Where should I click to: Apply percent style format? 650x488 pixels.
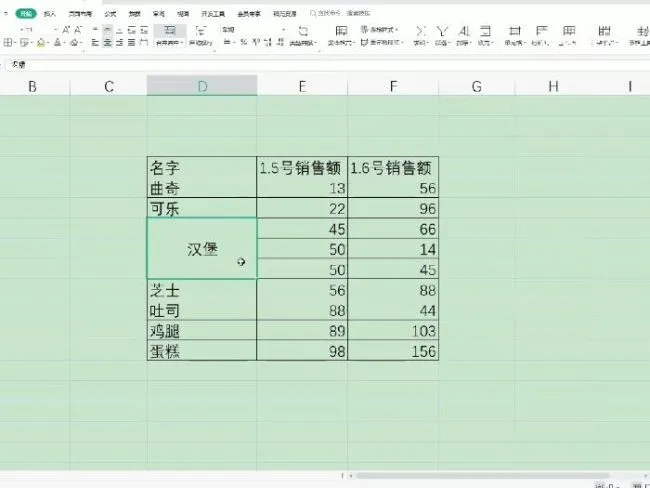[244, 42]
